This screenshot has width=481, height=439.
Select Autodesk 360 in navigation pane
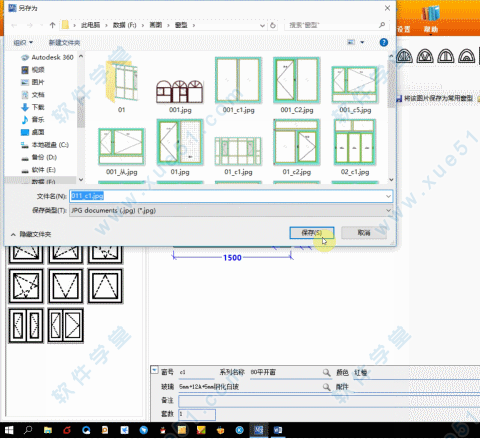(x=47, y=57)
